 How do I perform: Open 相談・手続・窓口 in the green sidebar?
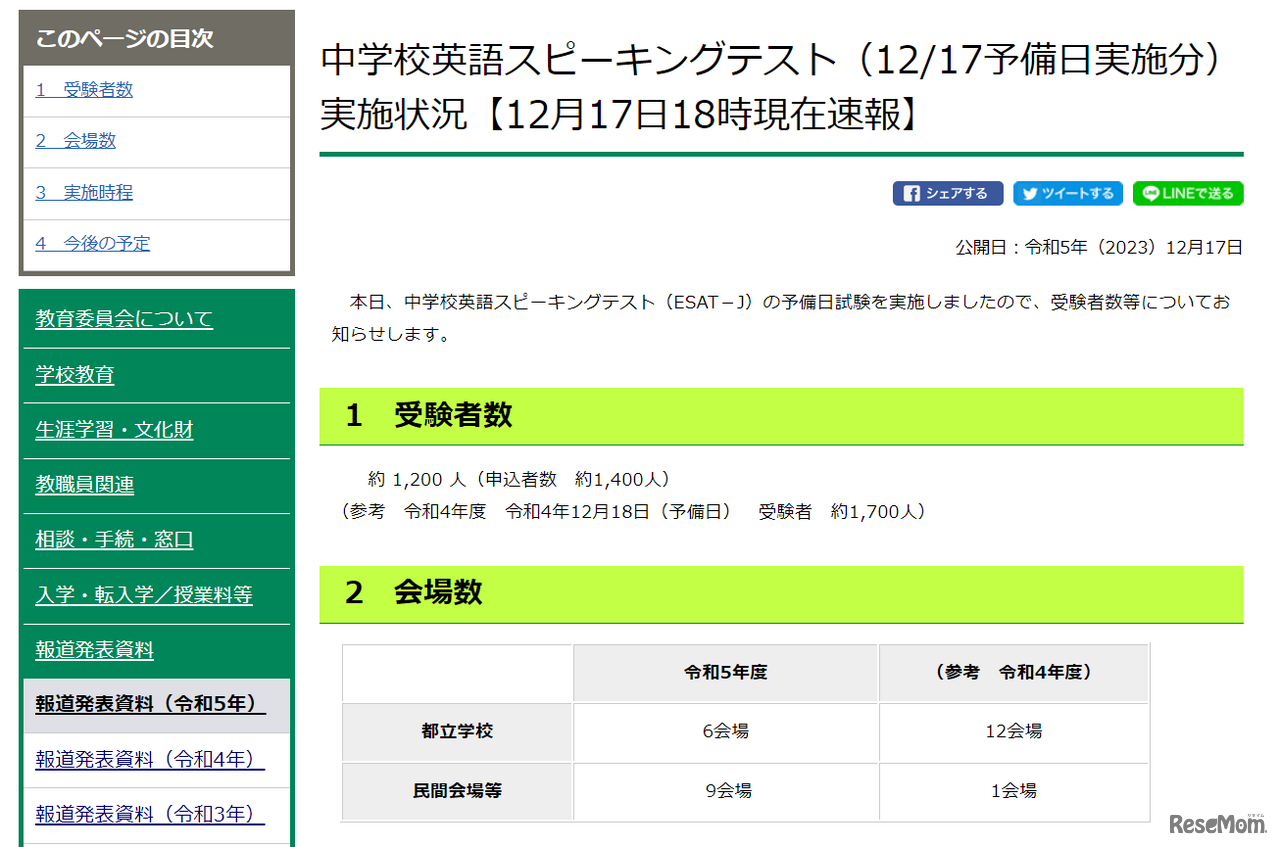click(105, 539)
